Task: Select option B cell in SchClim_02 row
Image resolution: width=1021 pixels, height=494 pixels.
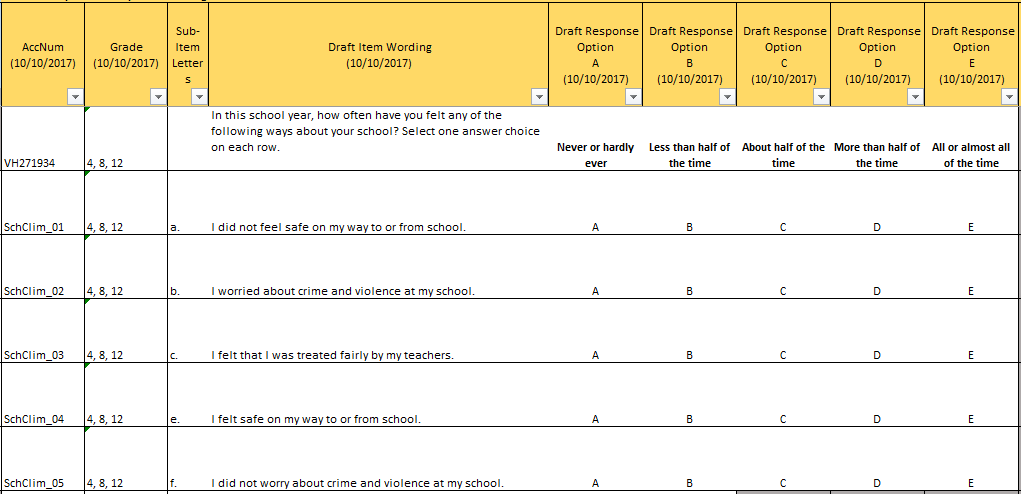Action: tap(690, 266)
